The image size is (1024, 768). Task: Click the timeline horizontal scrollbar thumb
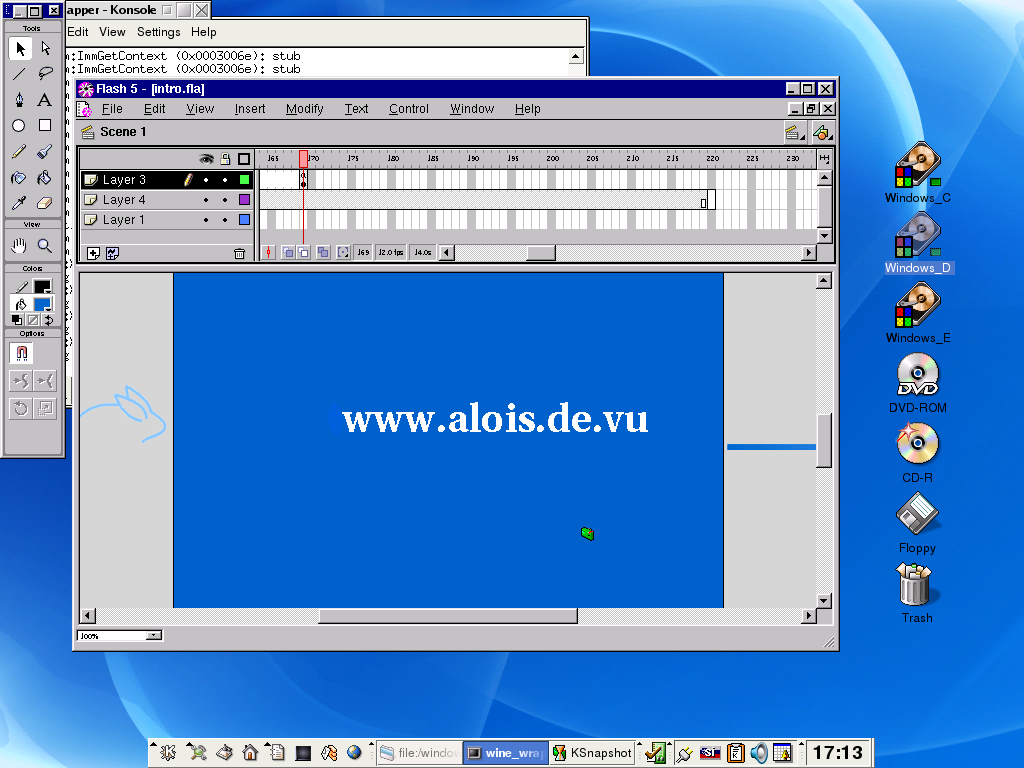(x=541, y=253)
